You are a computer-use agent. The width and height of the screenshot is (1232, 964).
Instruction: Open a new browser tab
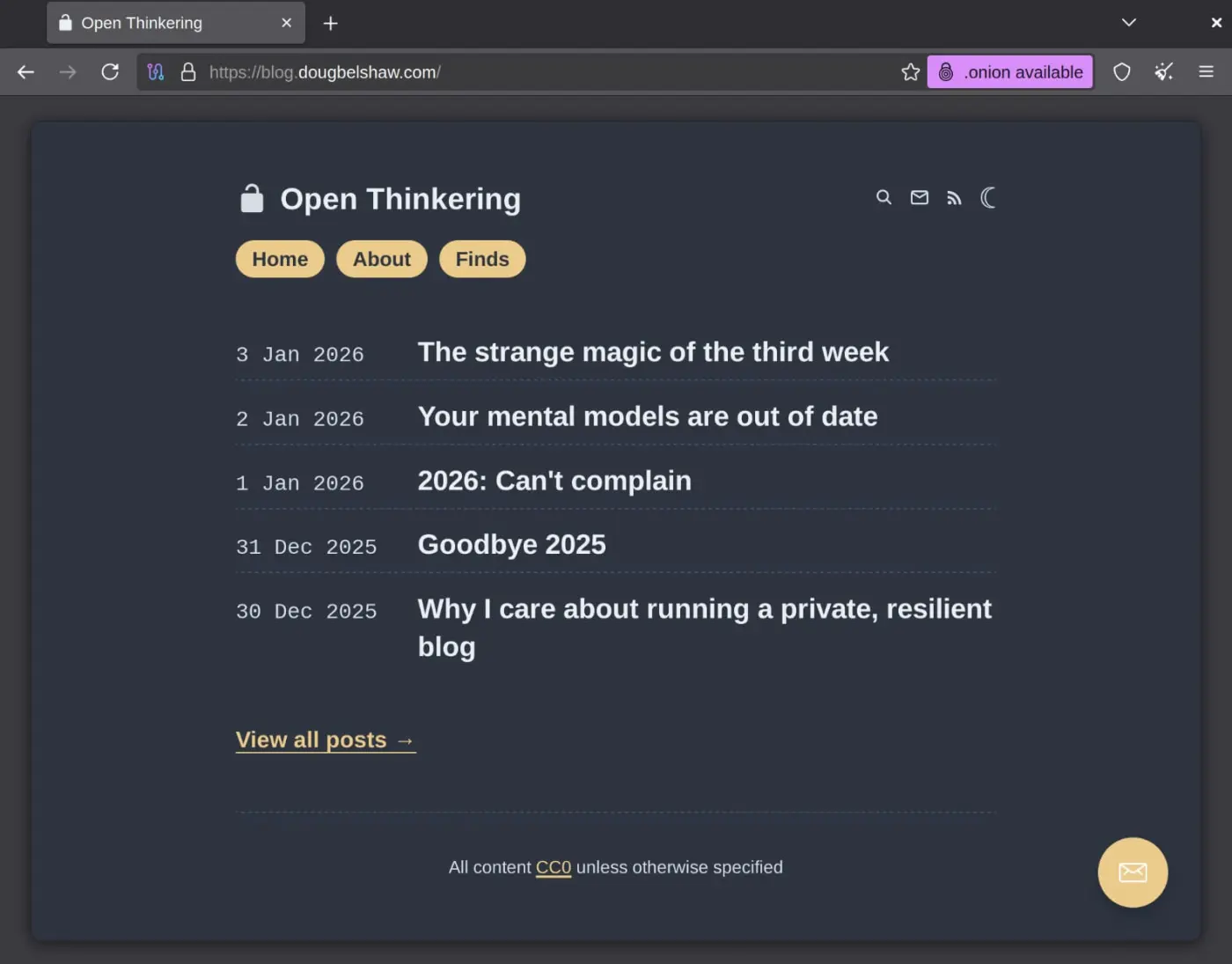(x=330, y=24)
